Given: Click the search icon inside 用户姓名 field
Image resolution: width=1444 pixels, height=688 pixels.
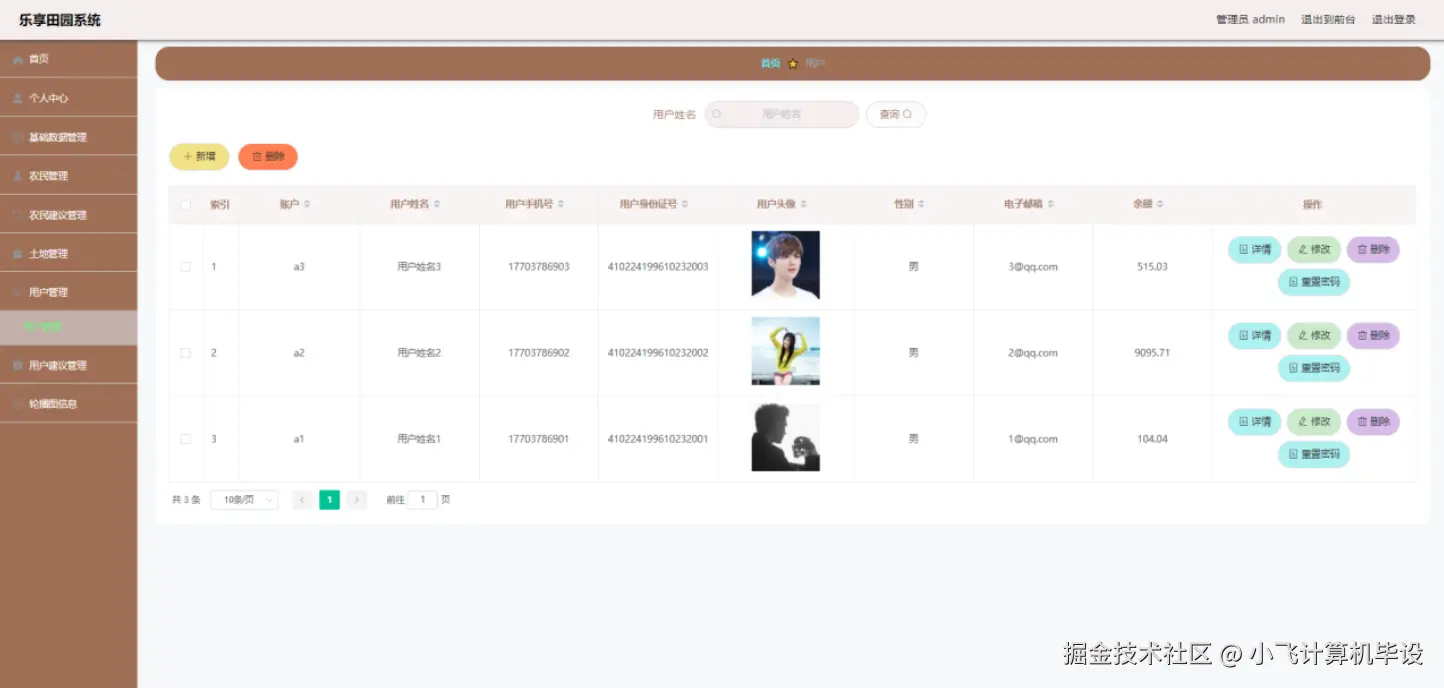Looking at the screenshot, I should point(717,114).
